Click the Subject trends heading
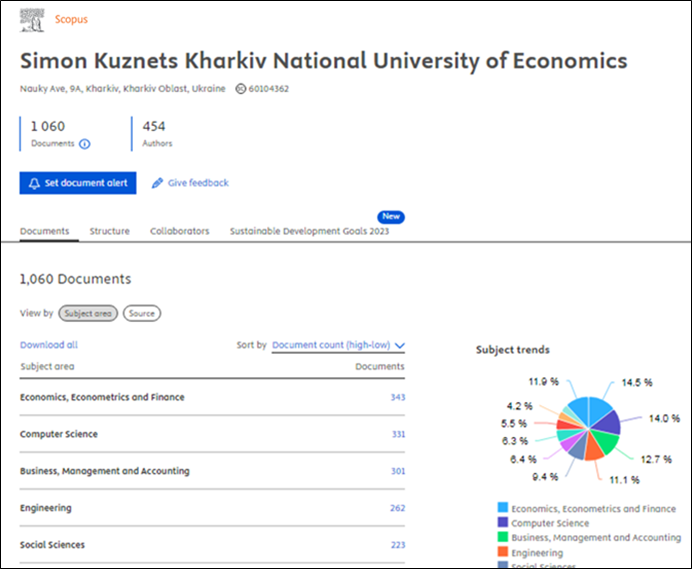 click(x=512, y=350)
